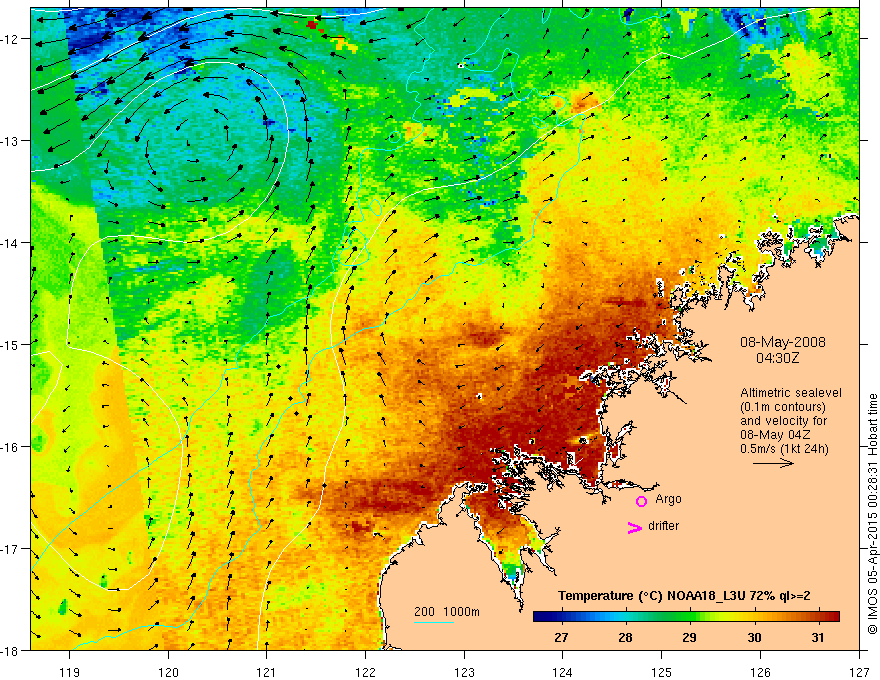
Task: Click the colorbar value 27
Action: pos(561,637)
